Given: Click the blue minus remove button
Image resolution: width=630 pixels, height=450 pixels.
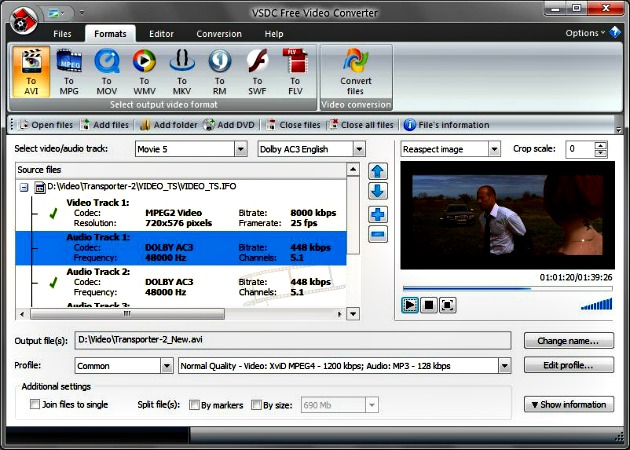Looking at the screenshot, I should (377, 234).
